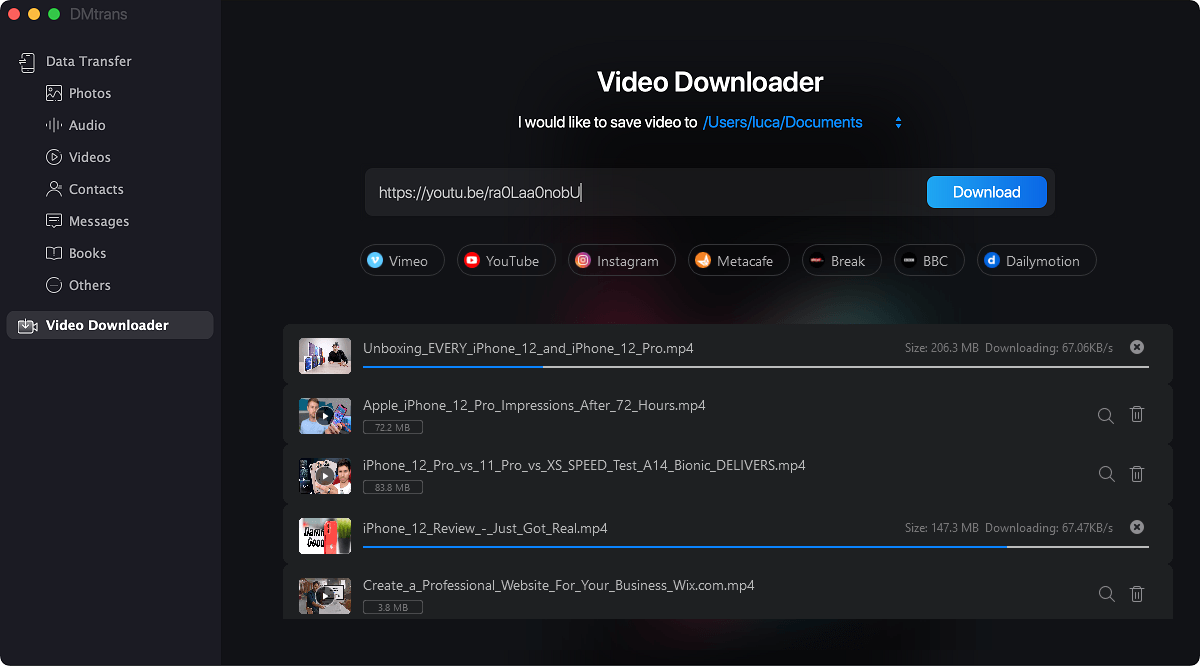Click the Download button
The height and width of the screenshot is (666, 1200).
pyautogui.click(x=987, y=192)
